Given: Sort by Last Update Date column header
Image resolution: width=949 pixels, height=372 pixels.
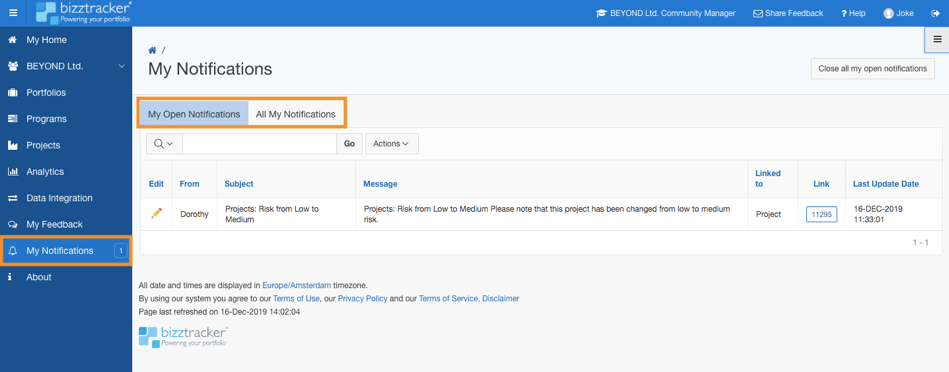Looking at the screenshot, I should [x=885, y=184].
